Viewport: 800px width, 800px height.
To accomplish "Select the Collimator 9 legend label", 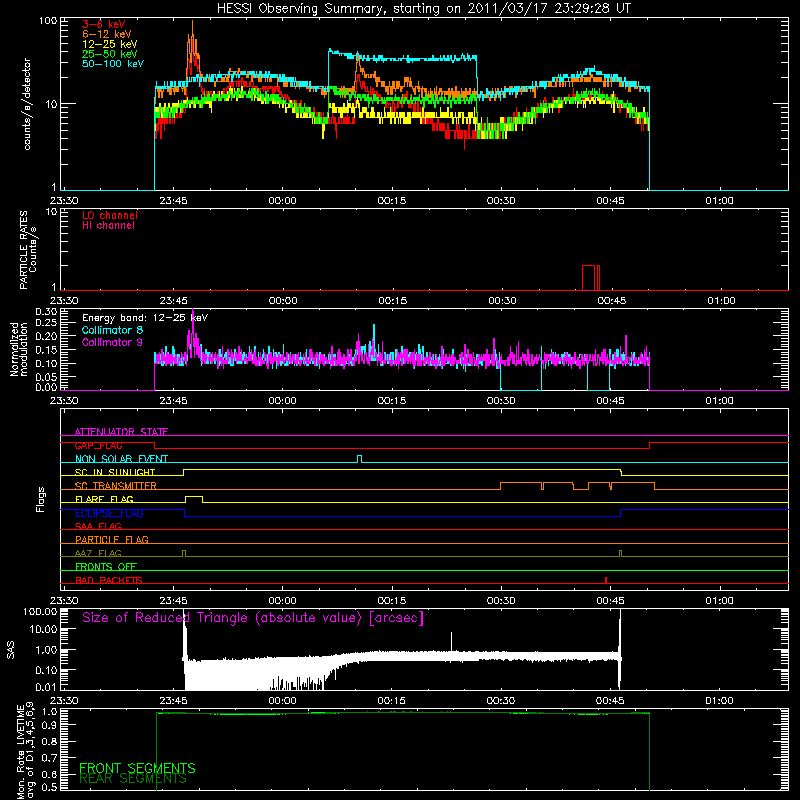I will (x=112, y=342).
